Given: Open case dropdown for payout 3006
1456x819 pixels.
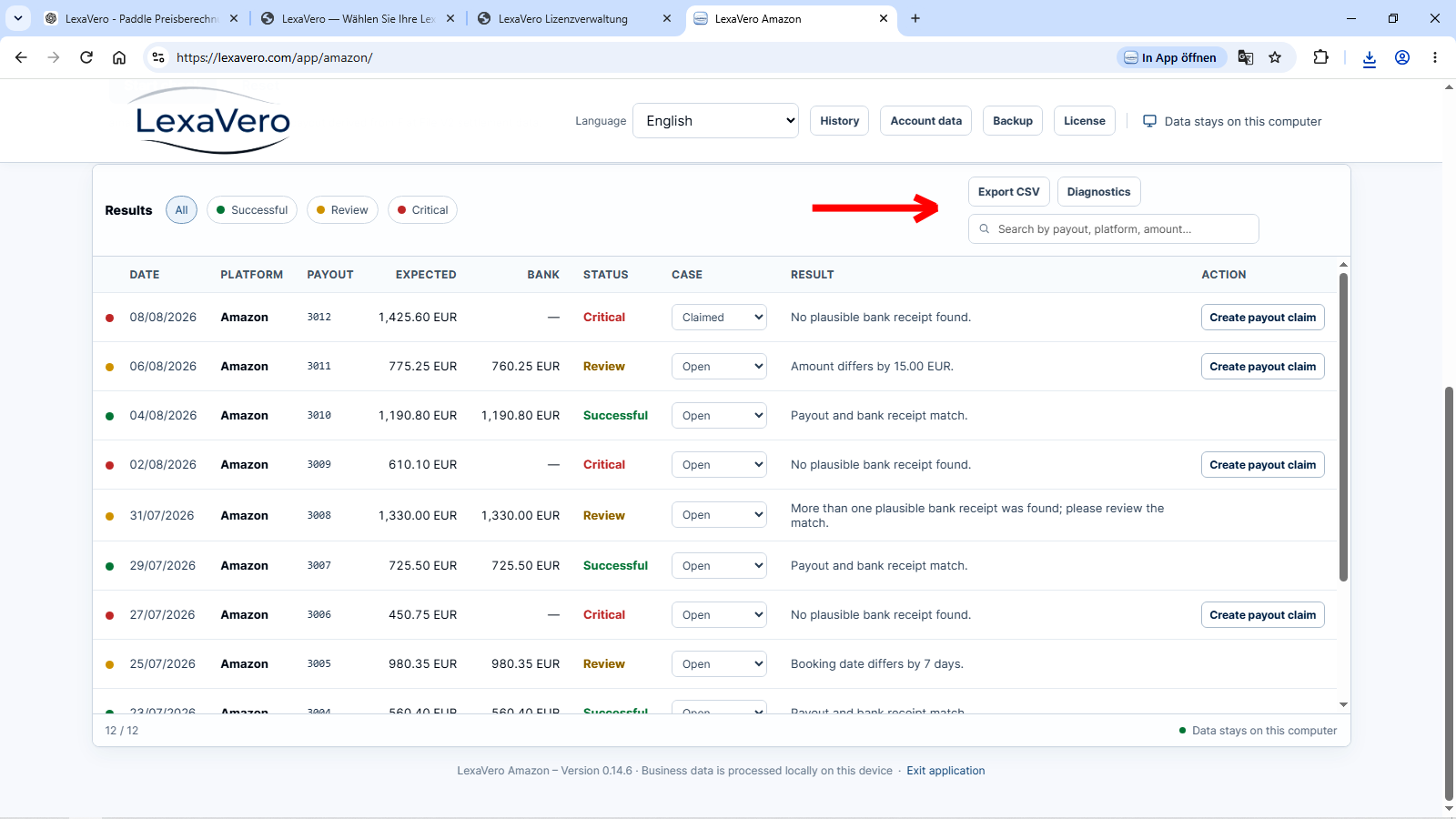Looking at the screenshot, I should (x=720, y=615).
